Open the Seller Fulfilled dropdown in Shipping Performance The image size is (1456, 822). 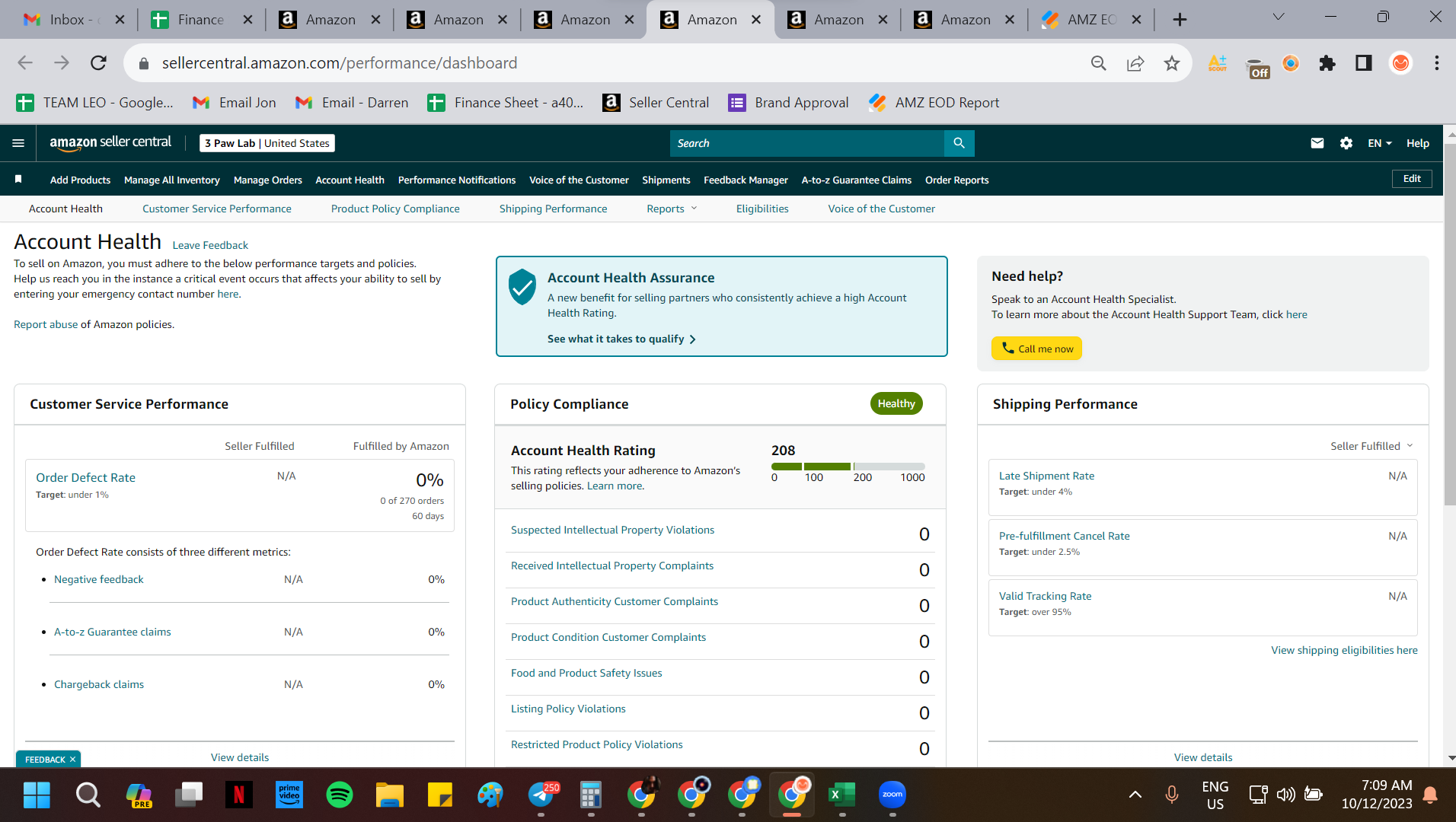1371,446
